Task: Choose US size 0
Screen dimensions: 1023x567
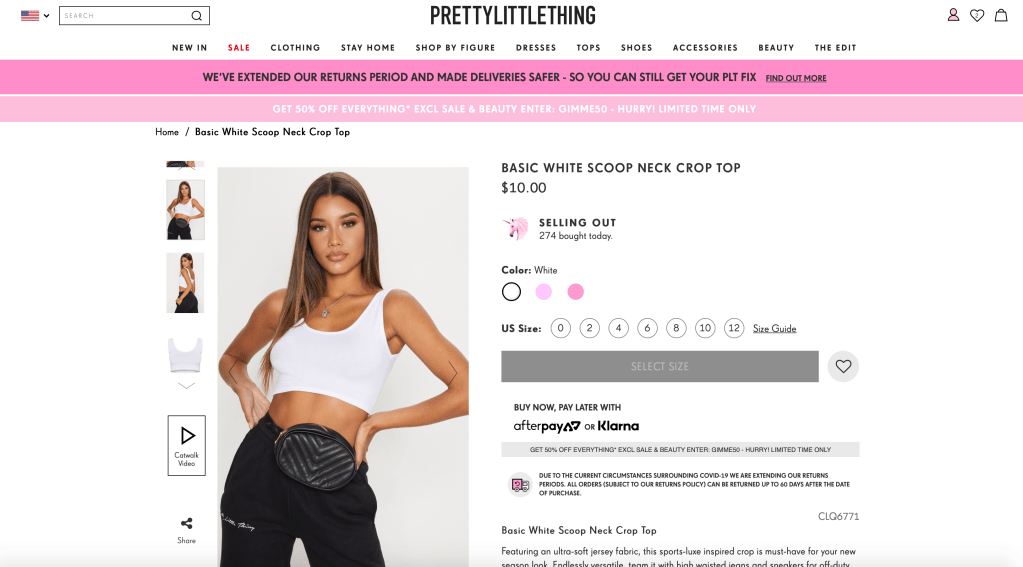Action: (x=560, y=328)
